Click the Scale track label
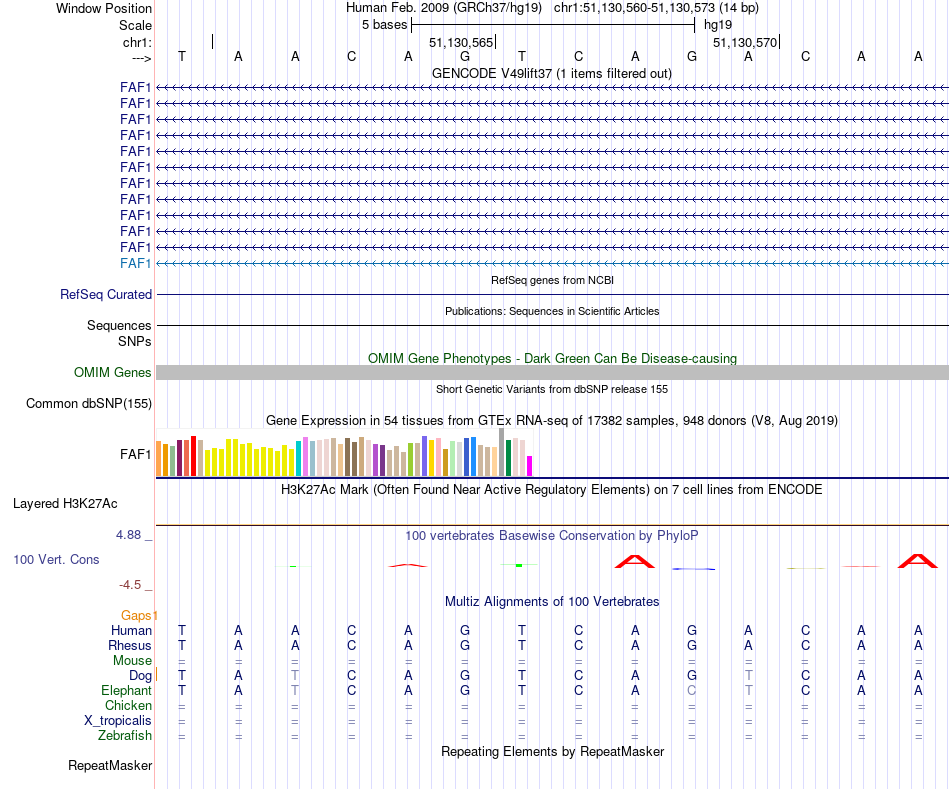Image resolution: width=950 pixels, height=789 pixels. point(135,25)
